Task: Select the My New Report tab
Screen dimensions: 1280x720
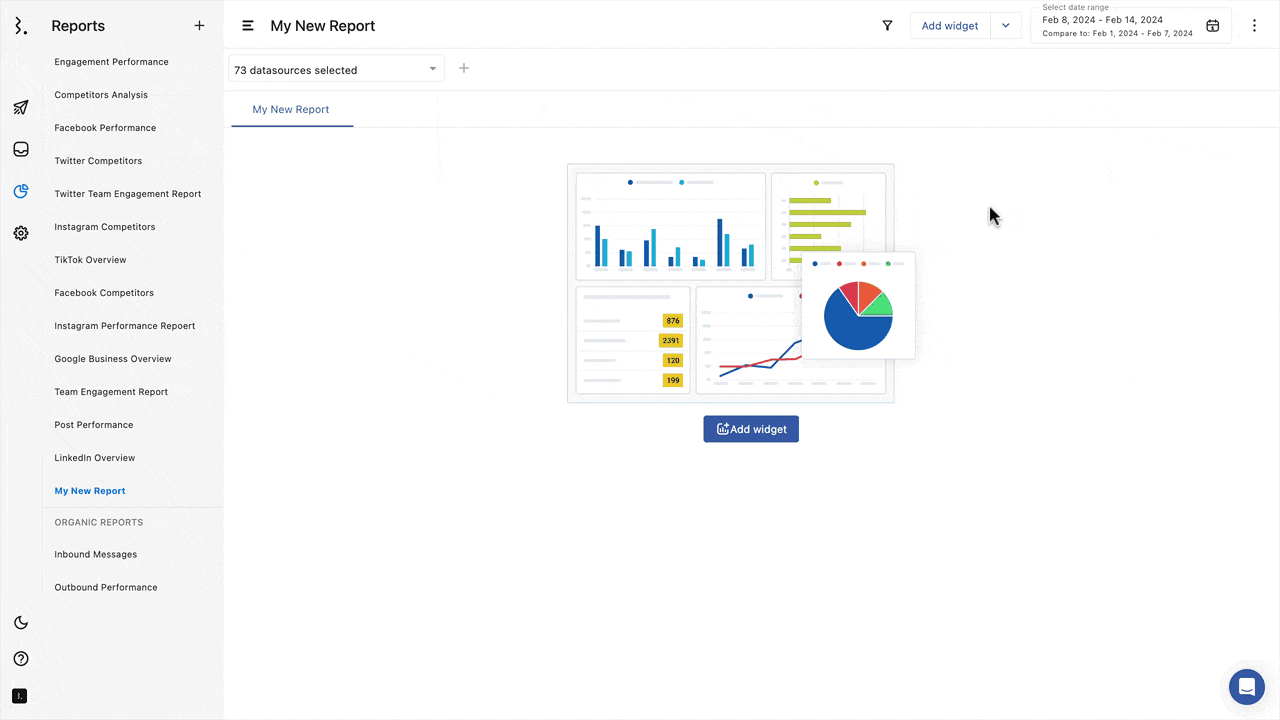Action: tap(291, 110)
